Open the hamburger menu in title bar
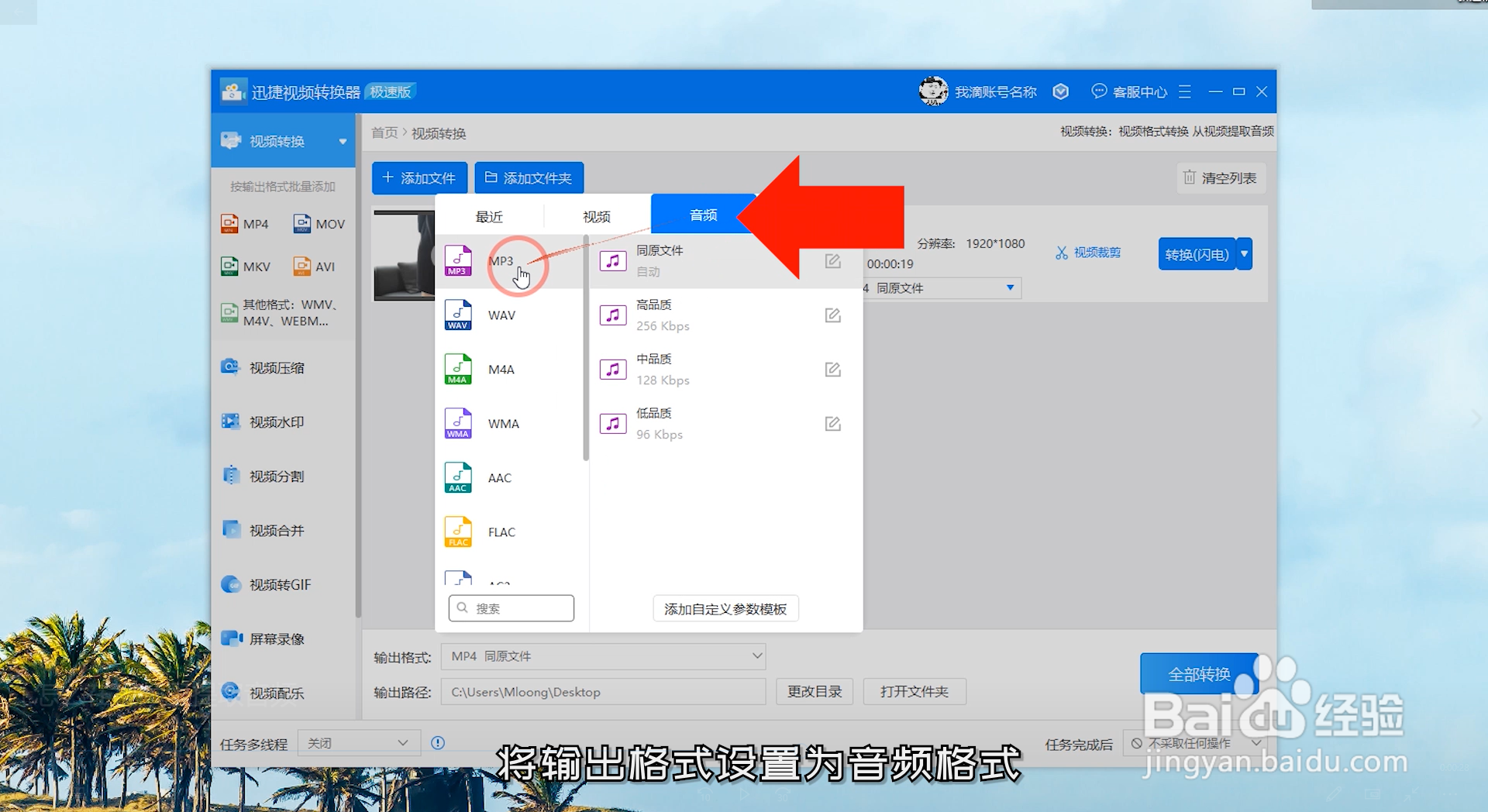 1184,91
